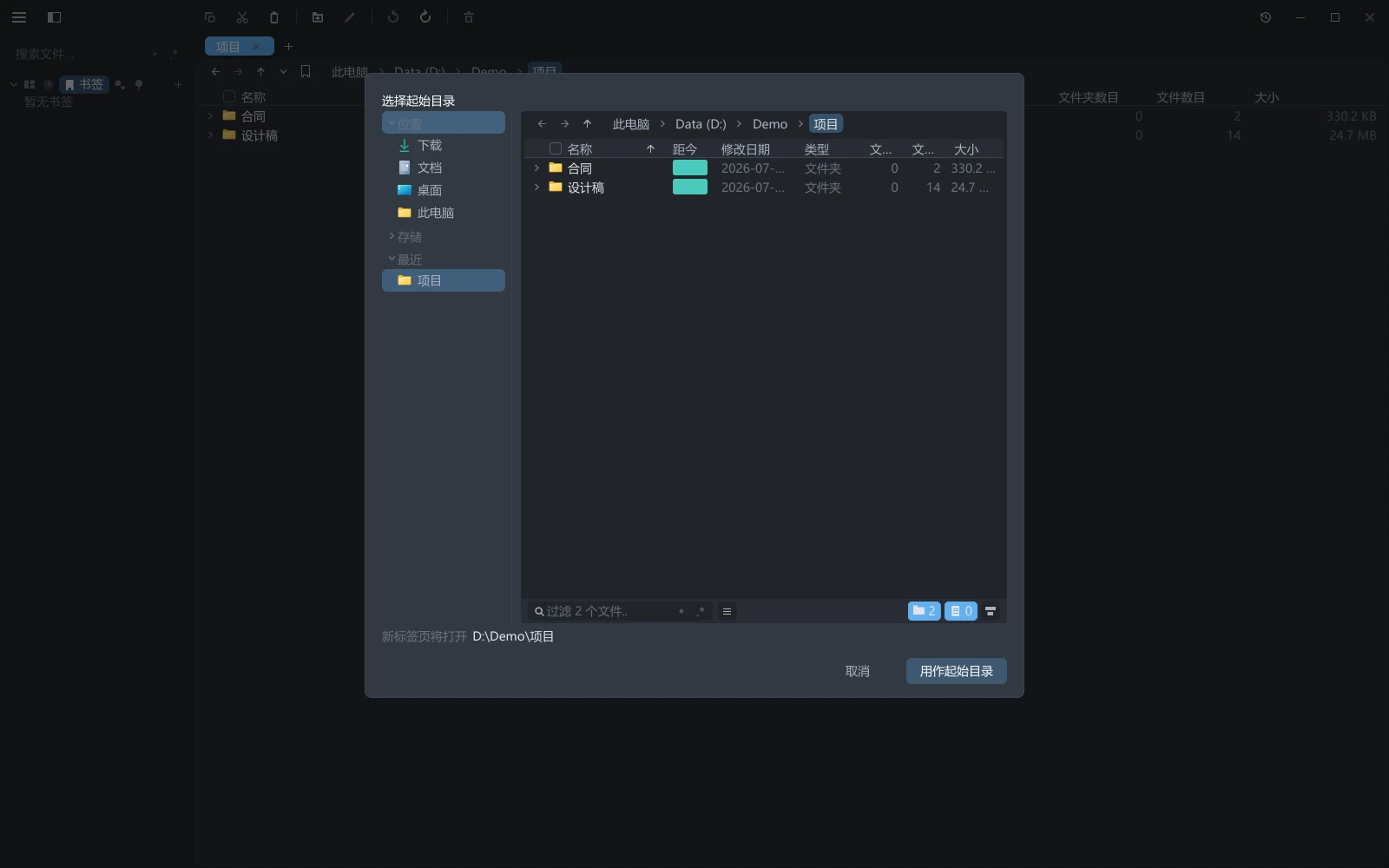
Task: Click the redo arrow icon
Action: pos(425,17)
